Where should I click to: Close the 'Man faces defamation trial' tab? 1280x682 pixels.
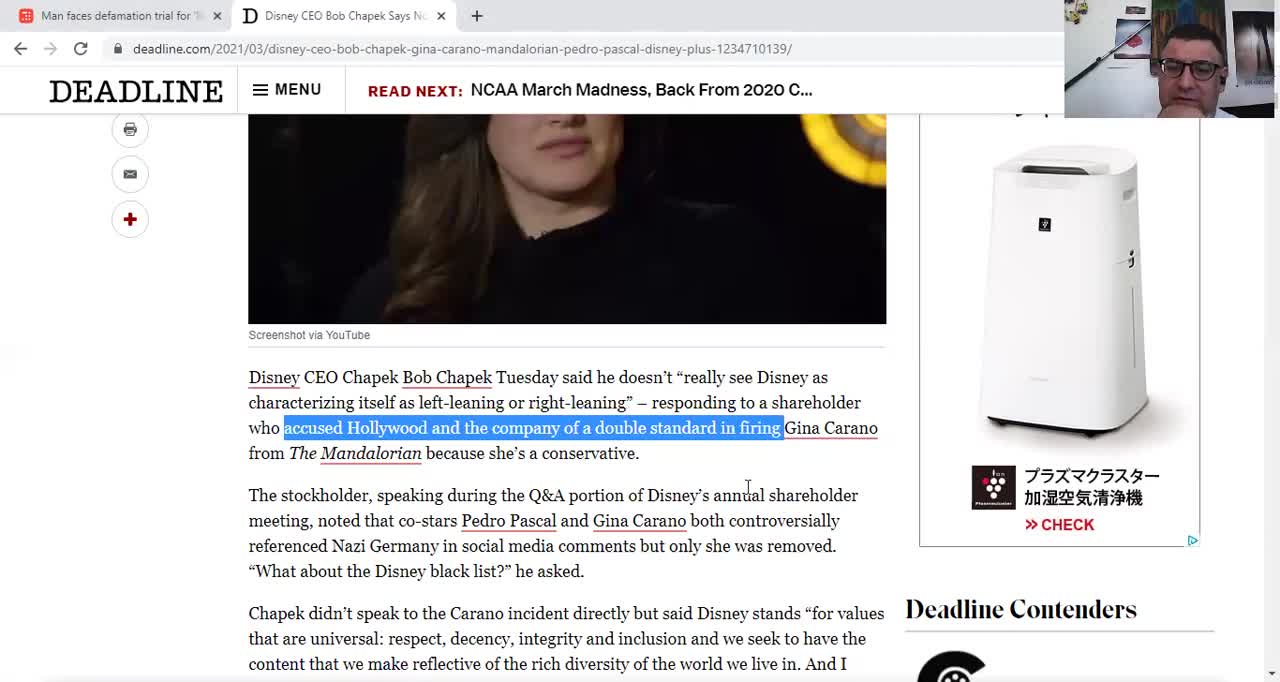(217, 16)
